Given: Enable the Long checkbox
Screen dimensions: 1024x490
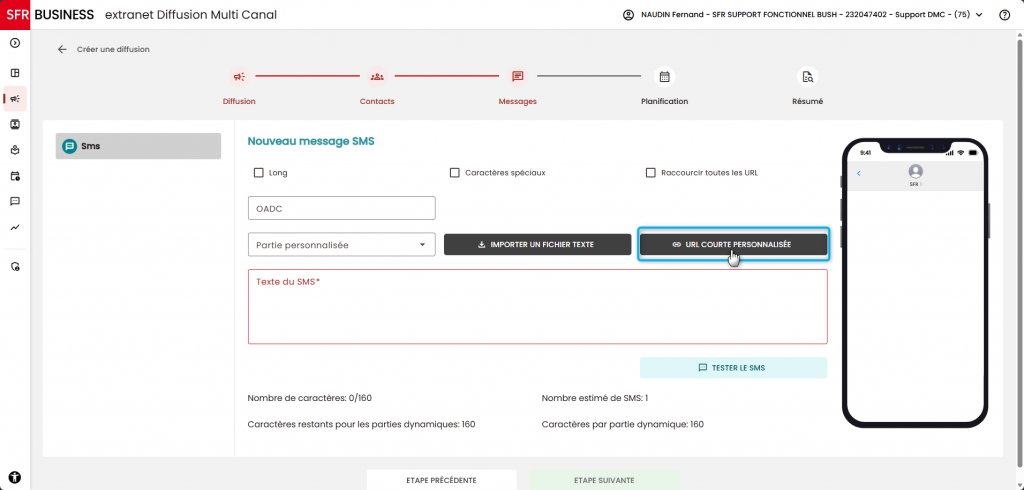Looking at the screenshot, I should 259,173.
